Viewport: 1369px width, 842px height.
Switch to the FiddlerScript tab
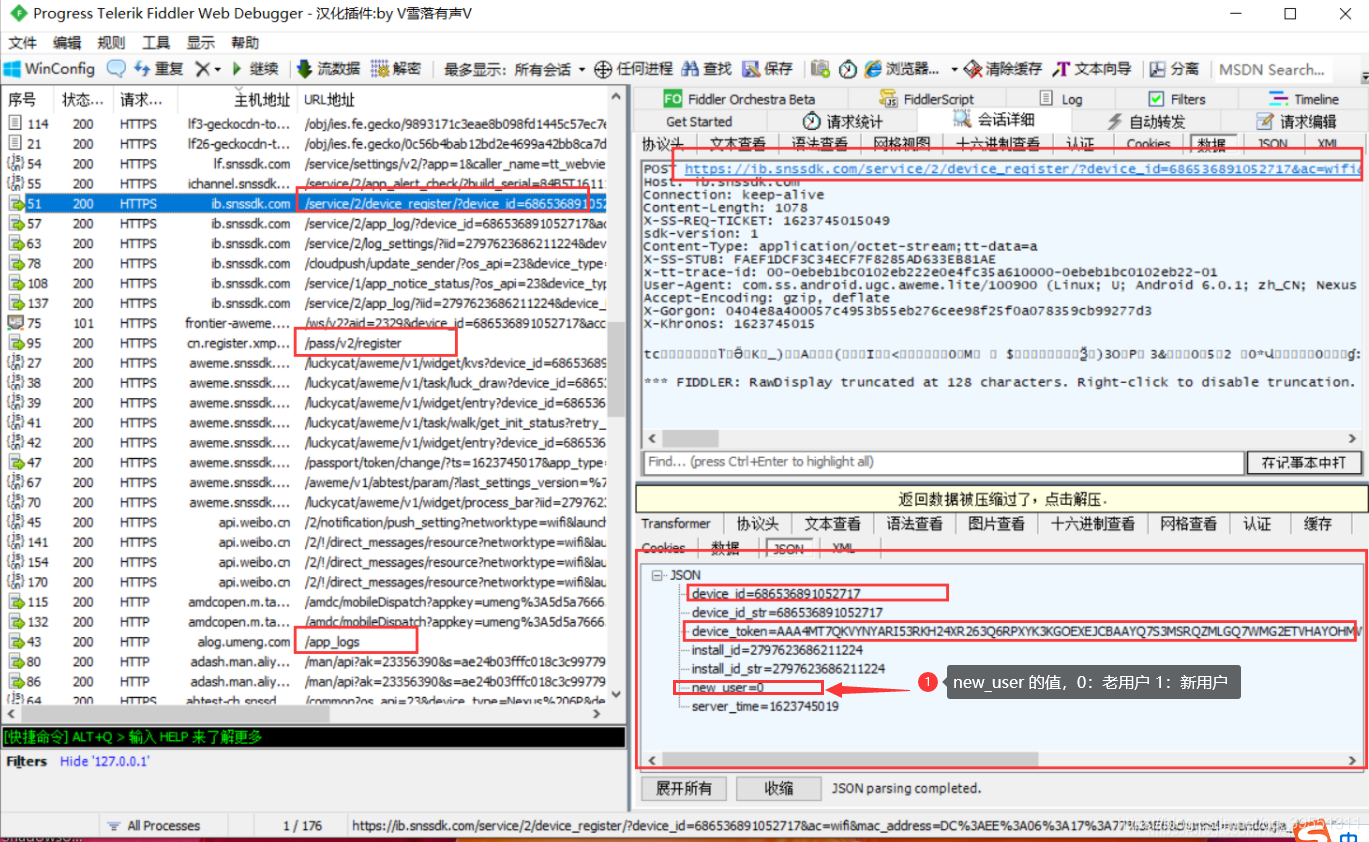(x=927, y=99)
